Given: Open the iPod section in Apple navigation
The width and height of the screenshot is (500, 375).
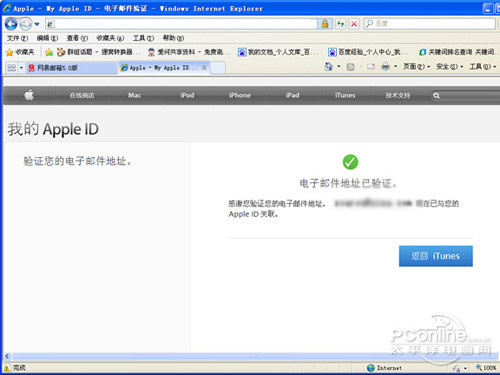Looking at the screenshot, I should (187, 95).
